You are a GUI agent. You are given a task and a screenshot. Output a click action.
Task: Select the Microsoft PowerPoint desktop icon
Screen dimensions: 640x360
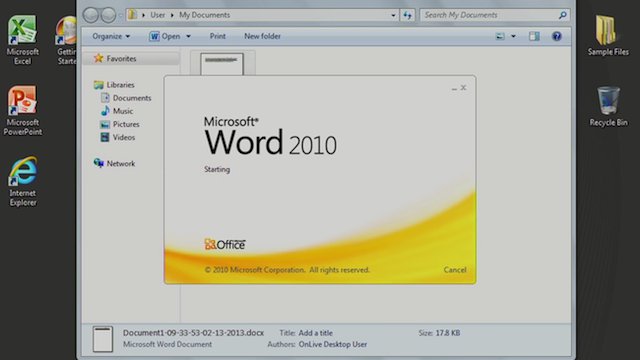pyautogui.click(x=22, y=110)
